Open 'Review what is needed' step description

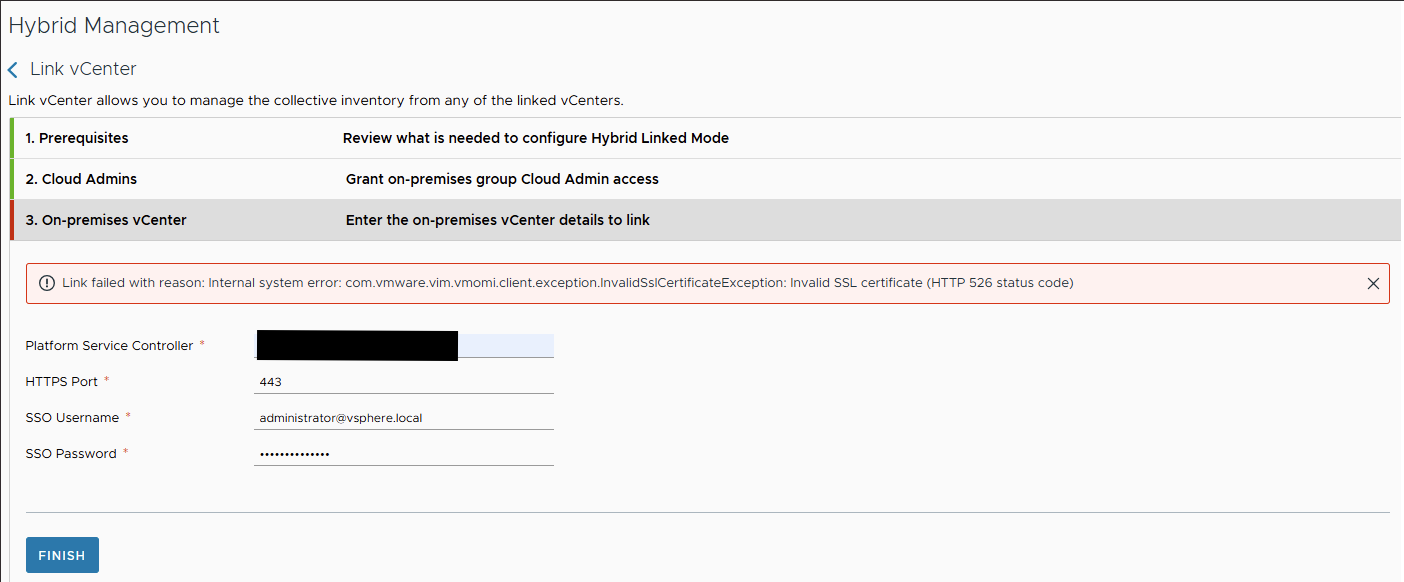click(x=535, y=138)
